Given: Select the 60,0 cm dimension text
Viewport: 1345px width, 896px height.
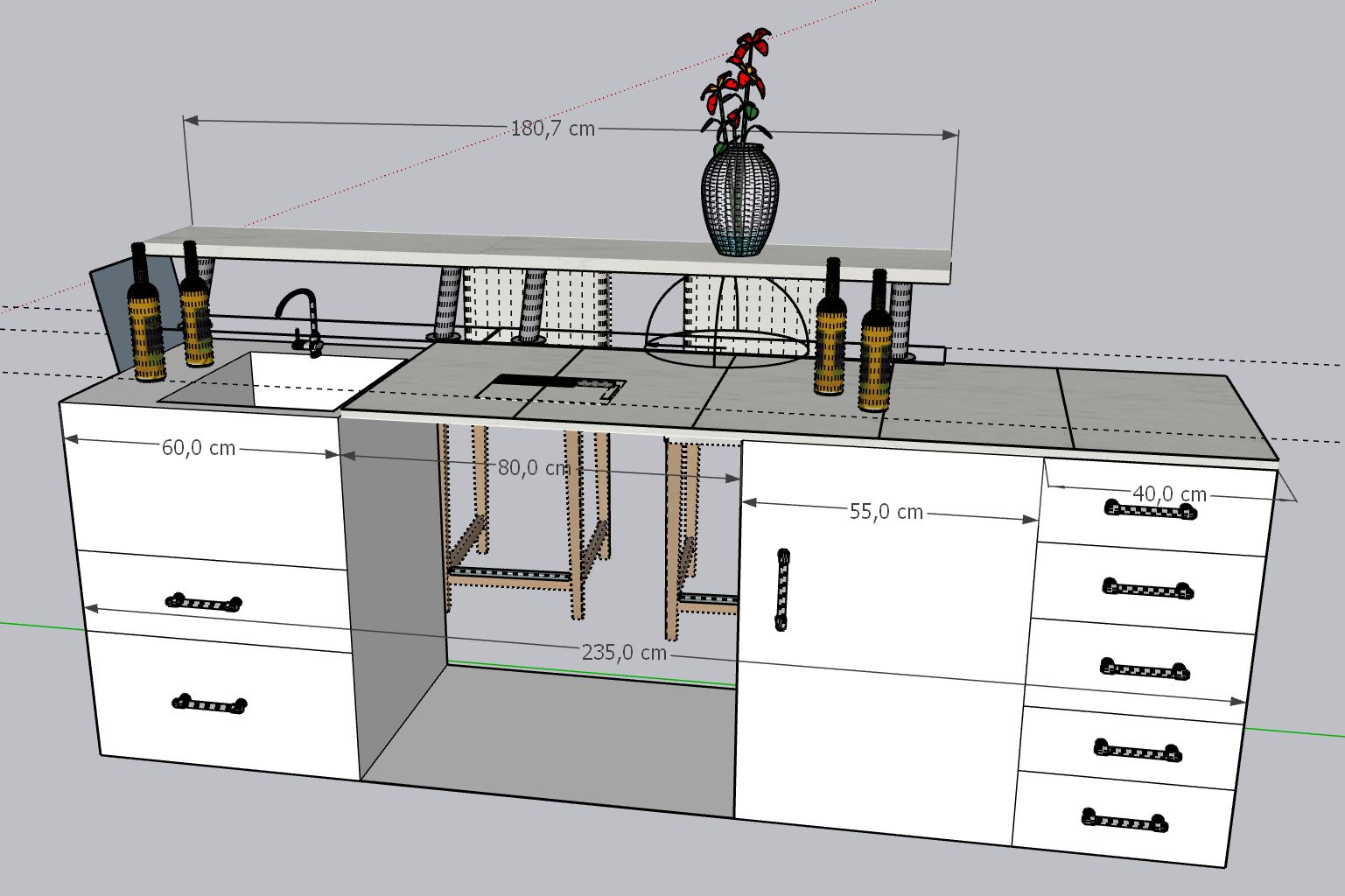Looking at the screenshot, I should [199, 448].
